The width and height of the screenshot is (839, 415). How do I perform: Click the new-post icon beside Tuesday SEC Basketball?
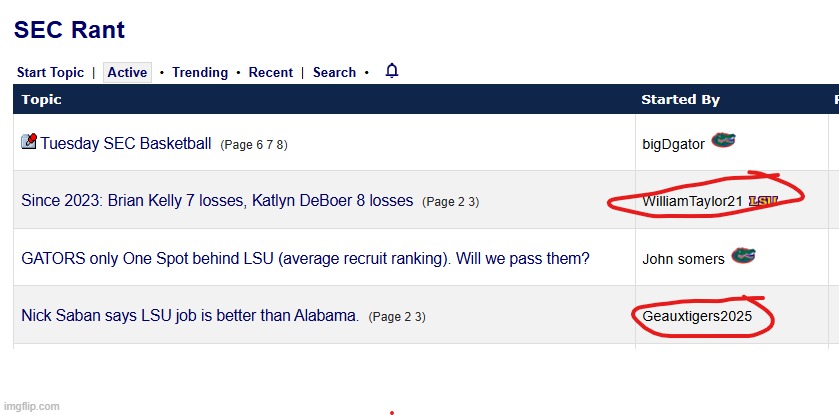tap(29, 142)
